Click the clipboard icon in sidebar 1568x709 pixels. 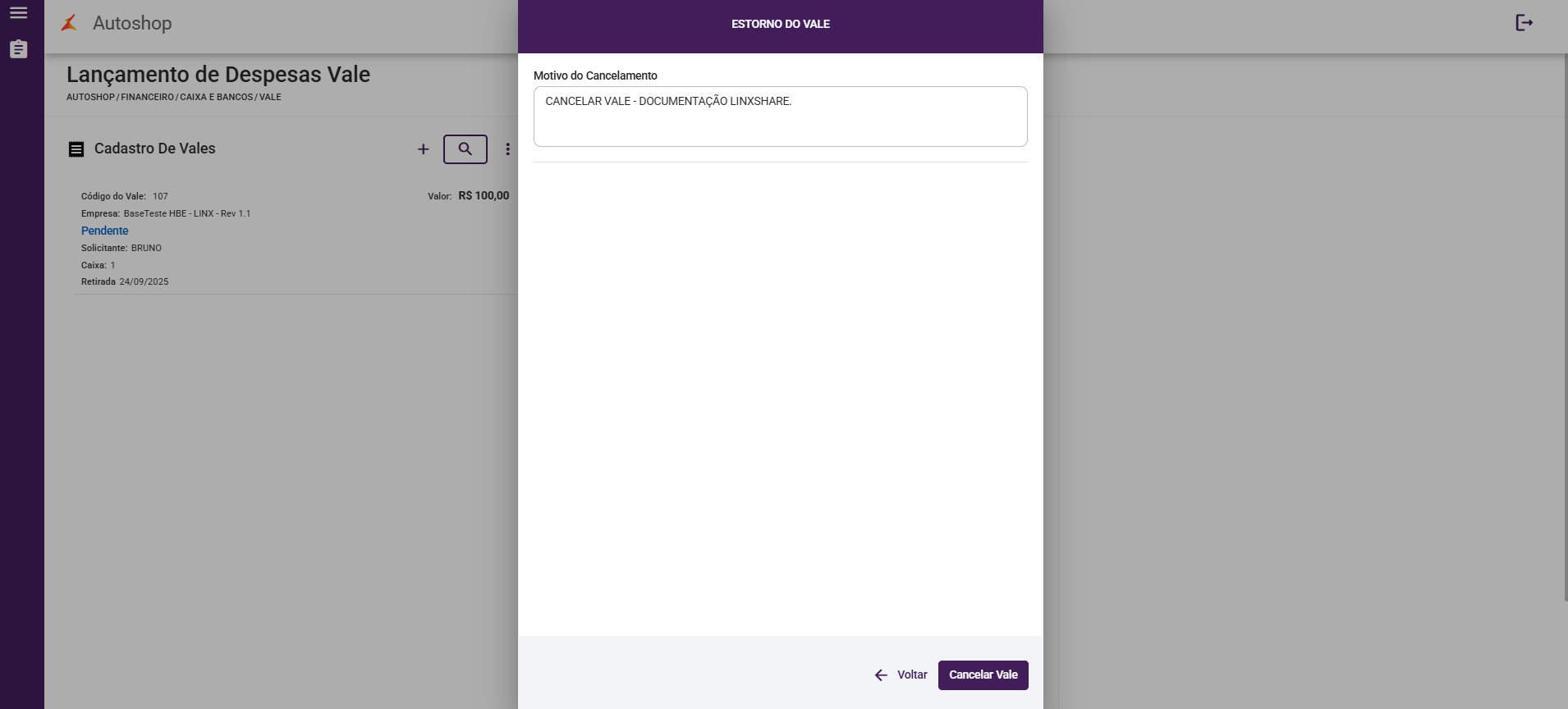[19, 49]
